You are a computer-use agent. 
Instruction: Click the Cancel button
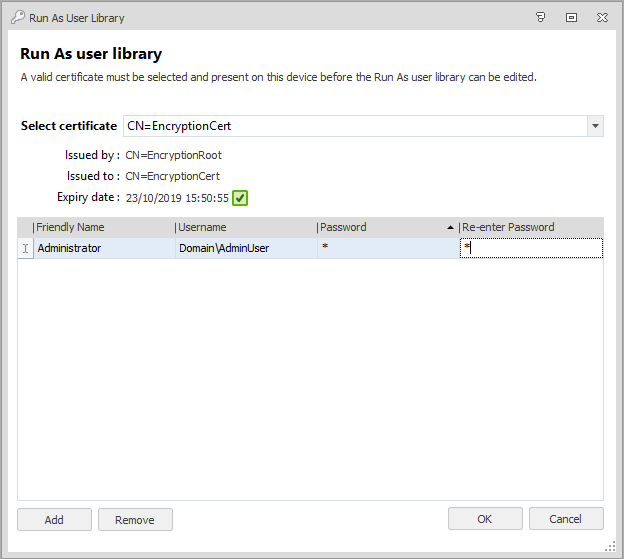click(566, 519)
